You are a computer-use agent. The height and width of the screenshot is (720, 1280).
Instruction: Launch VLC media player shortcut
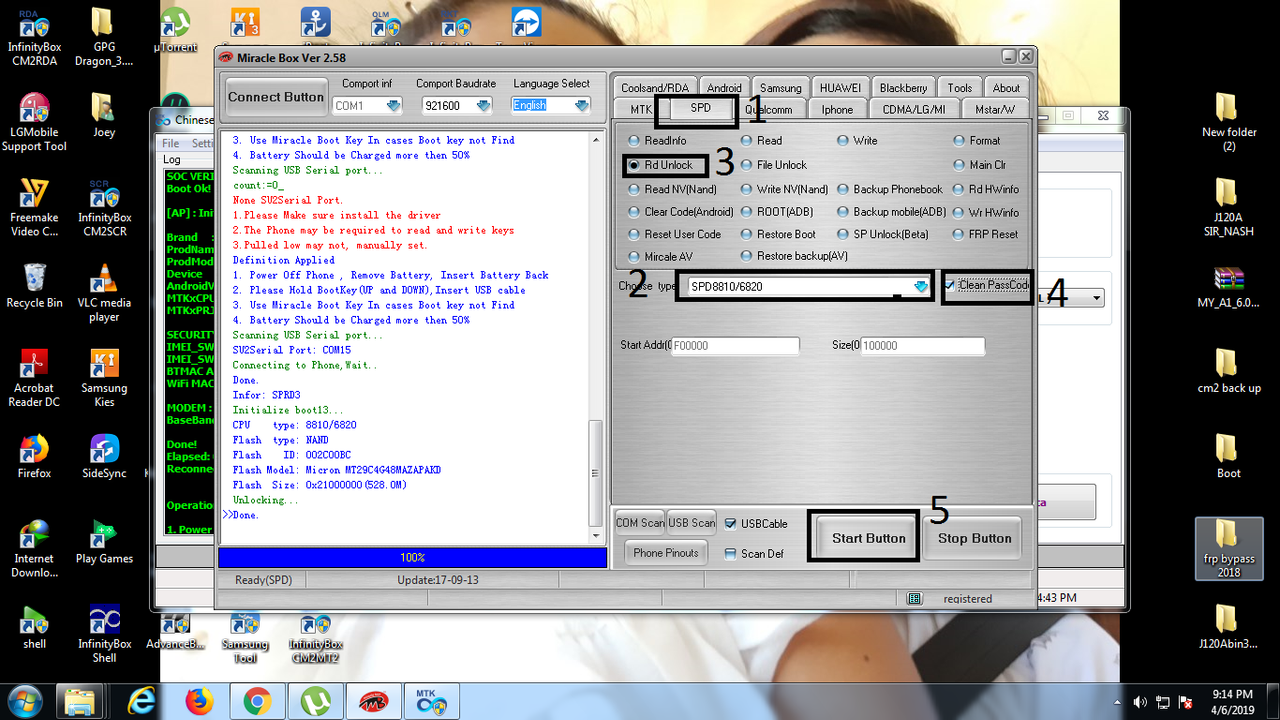tap(104, 293)
